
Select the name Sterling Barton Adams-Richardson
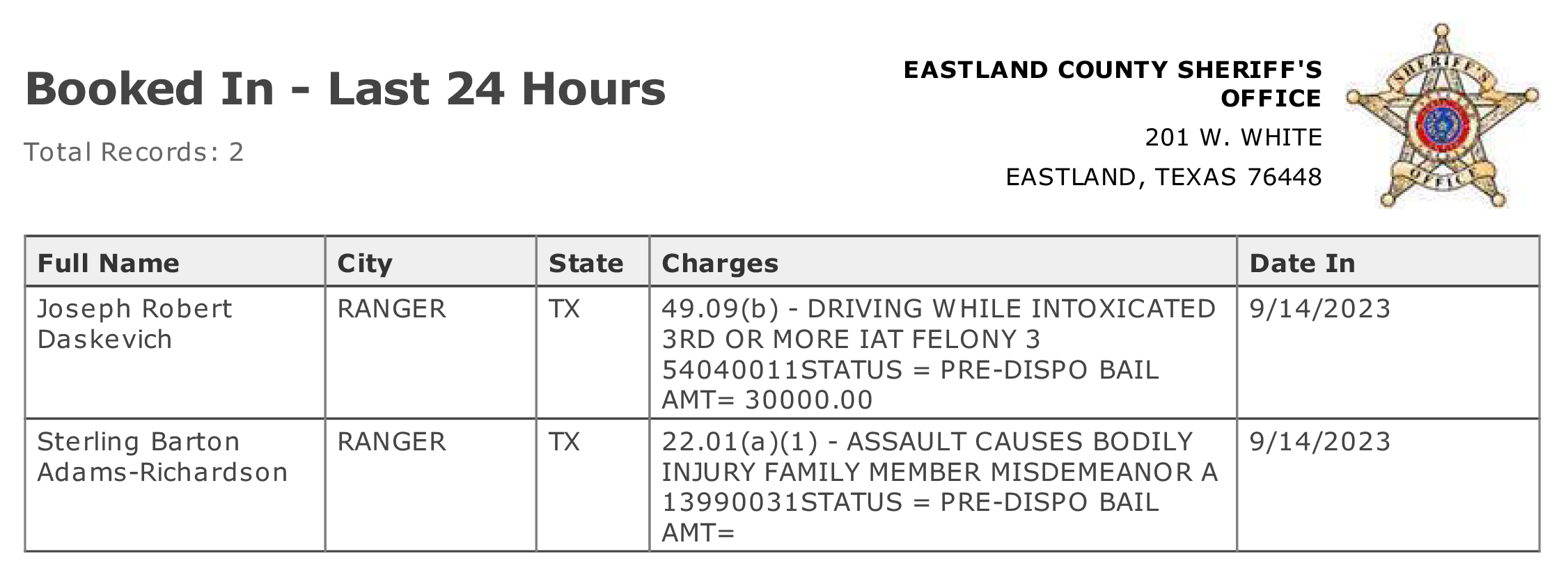click(x=162, y=457)
